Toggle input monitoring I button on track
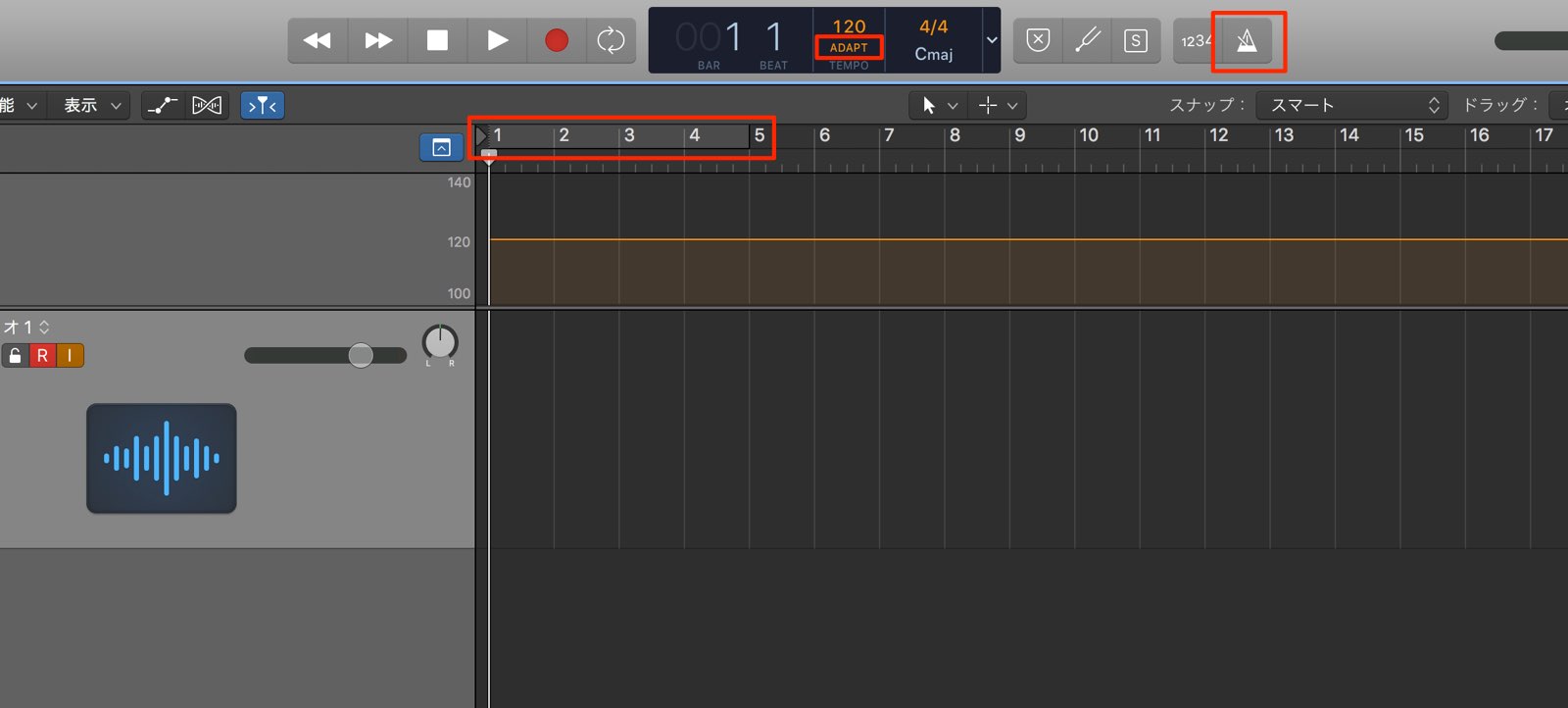The image size is (1568, 708). click(71, 355)
